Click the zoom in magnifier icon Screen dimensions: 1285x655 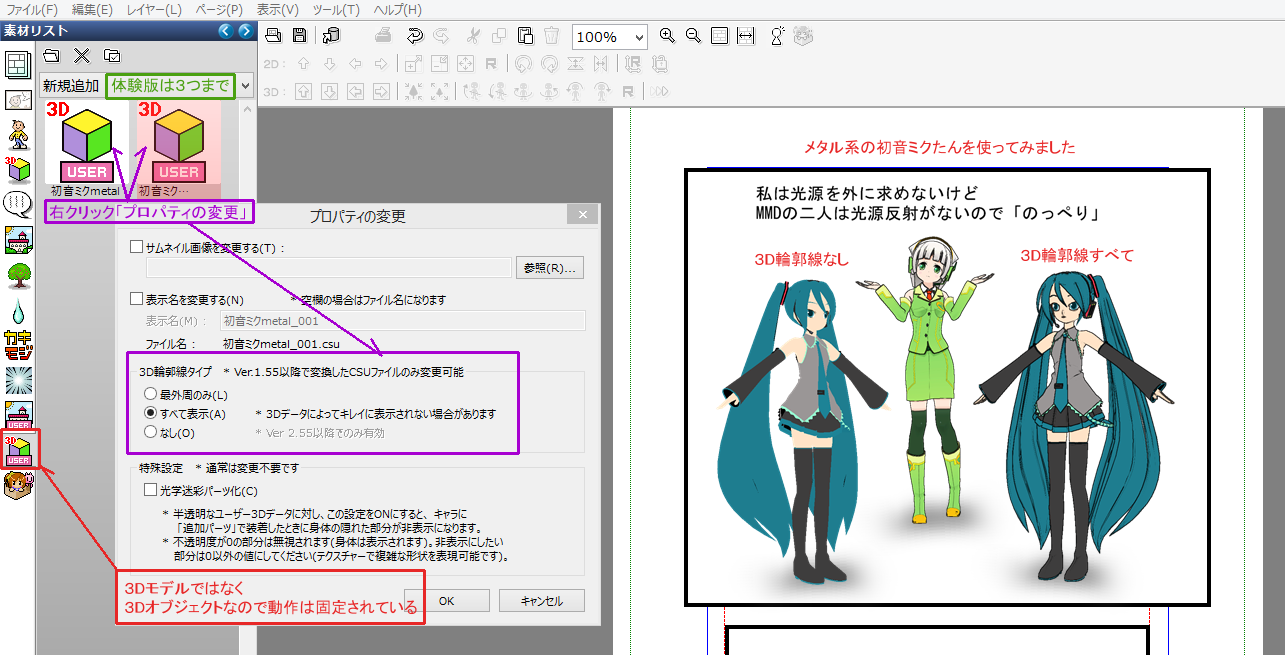point(668,36)
